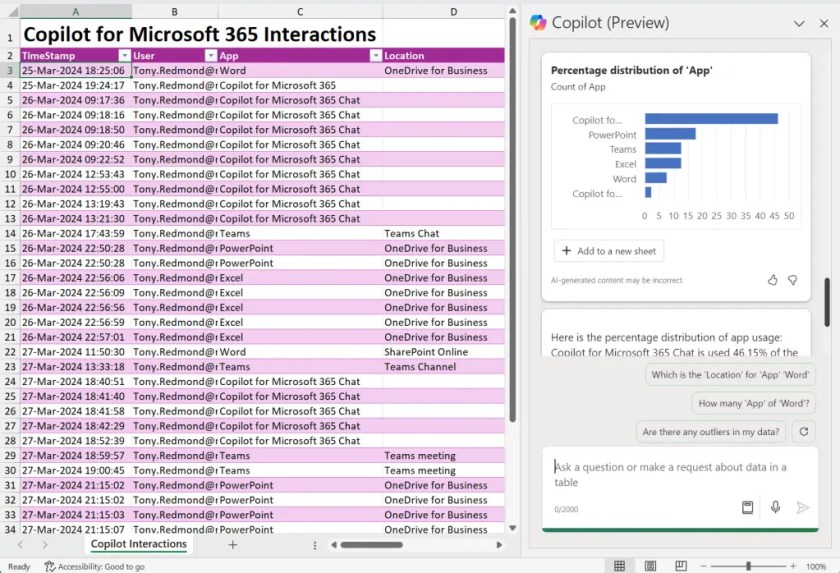Switch to Page Layout view
This screenshot has width=840, height=573.
point(650,566)
